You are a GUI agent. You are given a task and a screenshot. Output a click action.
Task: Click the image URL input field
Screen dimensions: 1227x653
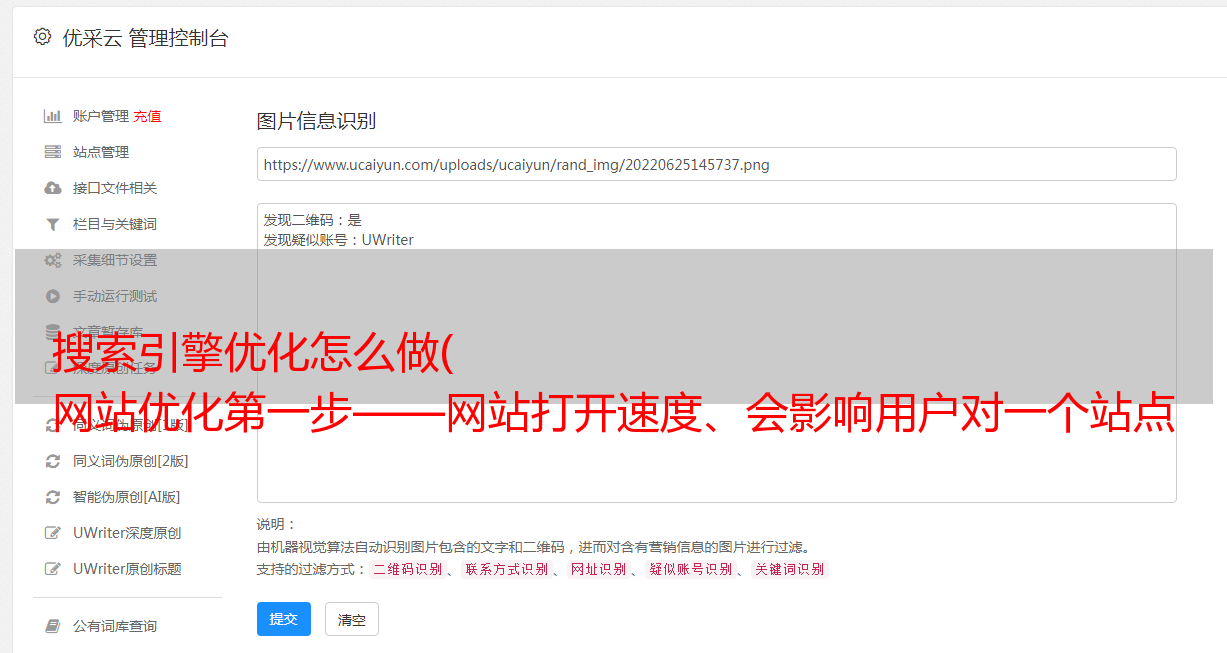716,164
